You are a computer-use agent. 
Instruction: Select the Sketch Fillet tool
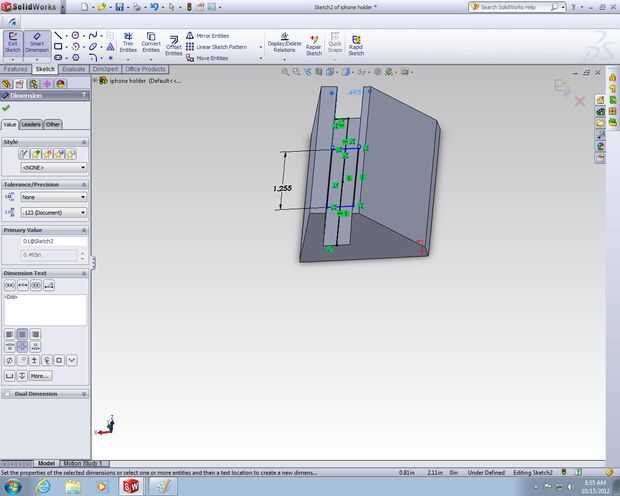[x=93, y=58]
